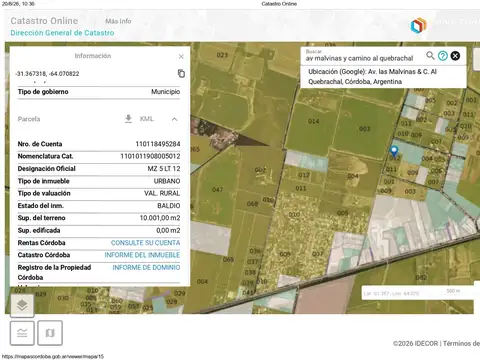Collapse the Parcela section
This screenshot has width=480, height=360.
pos(174,119)
